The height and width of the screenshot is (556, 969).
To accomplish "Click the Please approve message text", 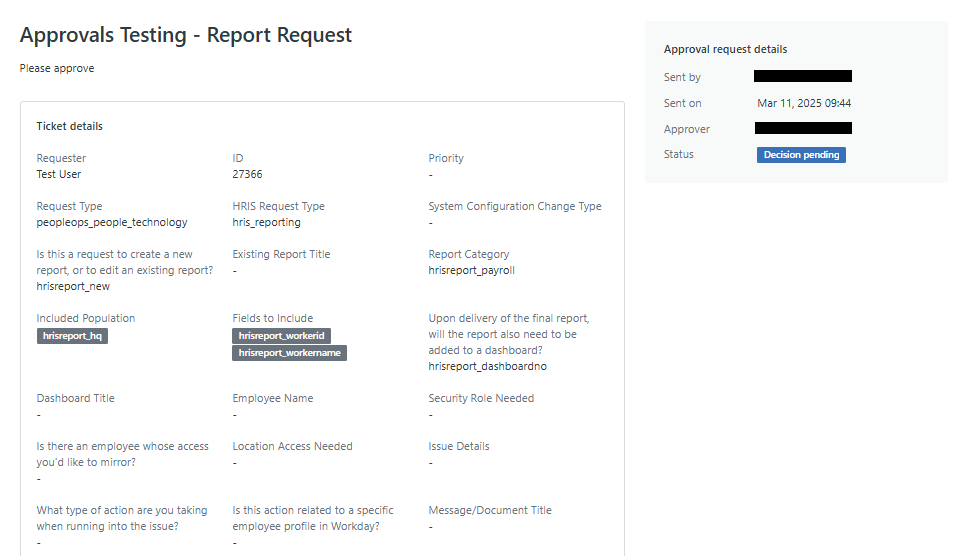I will [57, 68].
